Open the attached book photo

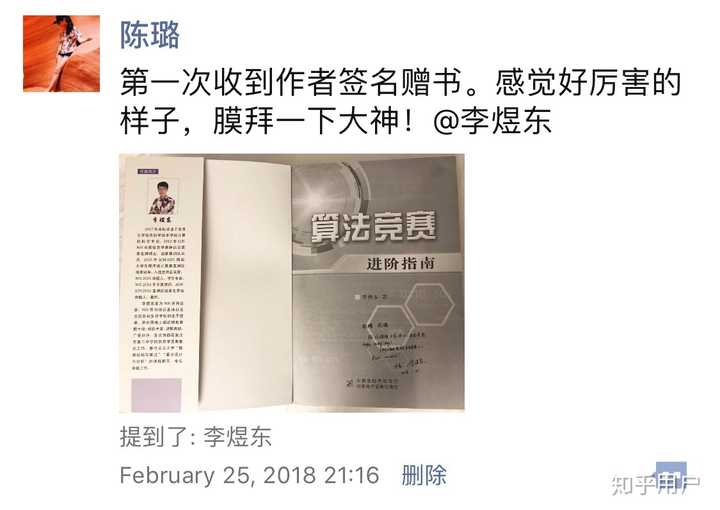tap(292, 283)
